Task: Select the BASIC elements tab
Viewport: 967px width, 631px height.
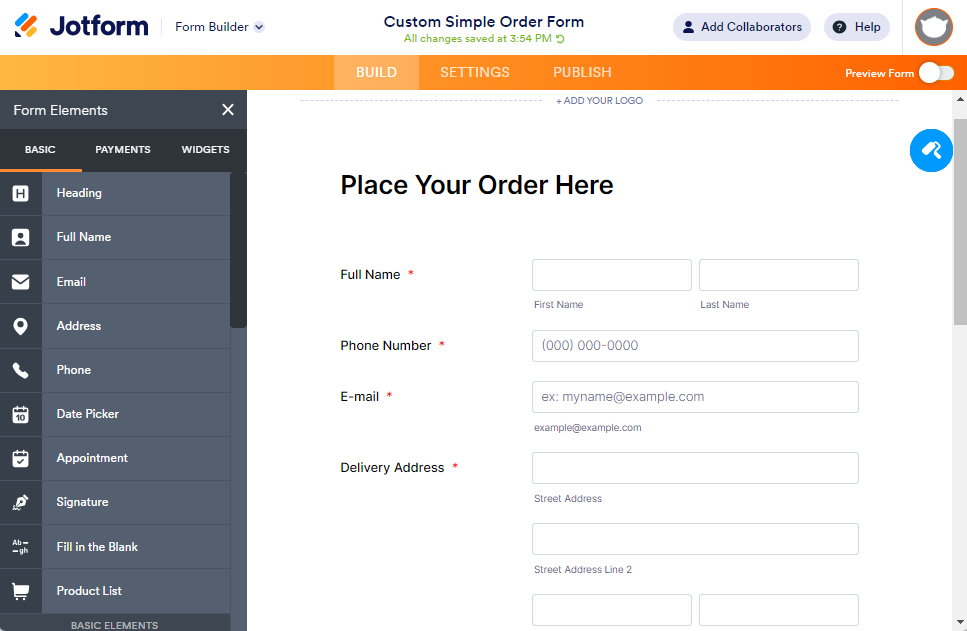Action: tap(40, 149)
